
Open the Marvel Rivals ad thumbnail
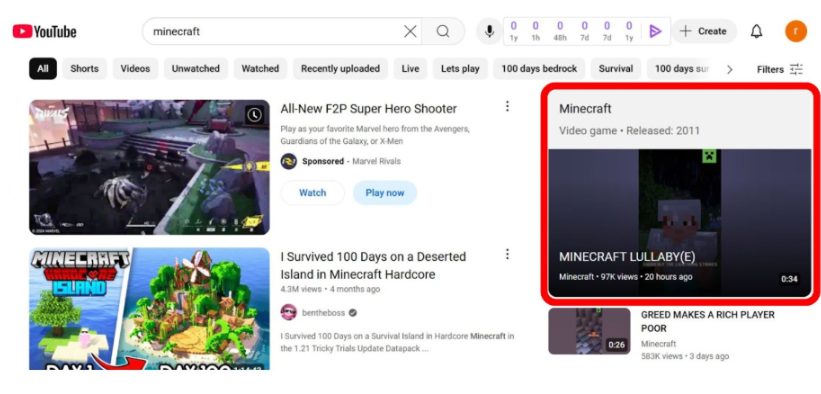[149, 167]
